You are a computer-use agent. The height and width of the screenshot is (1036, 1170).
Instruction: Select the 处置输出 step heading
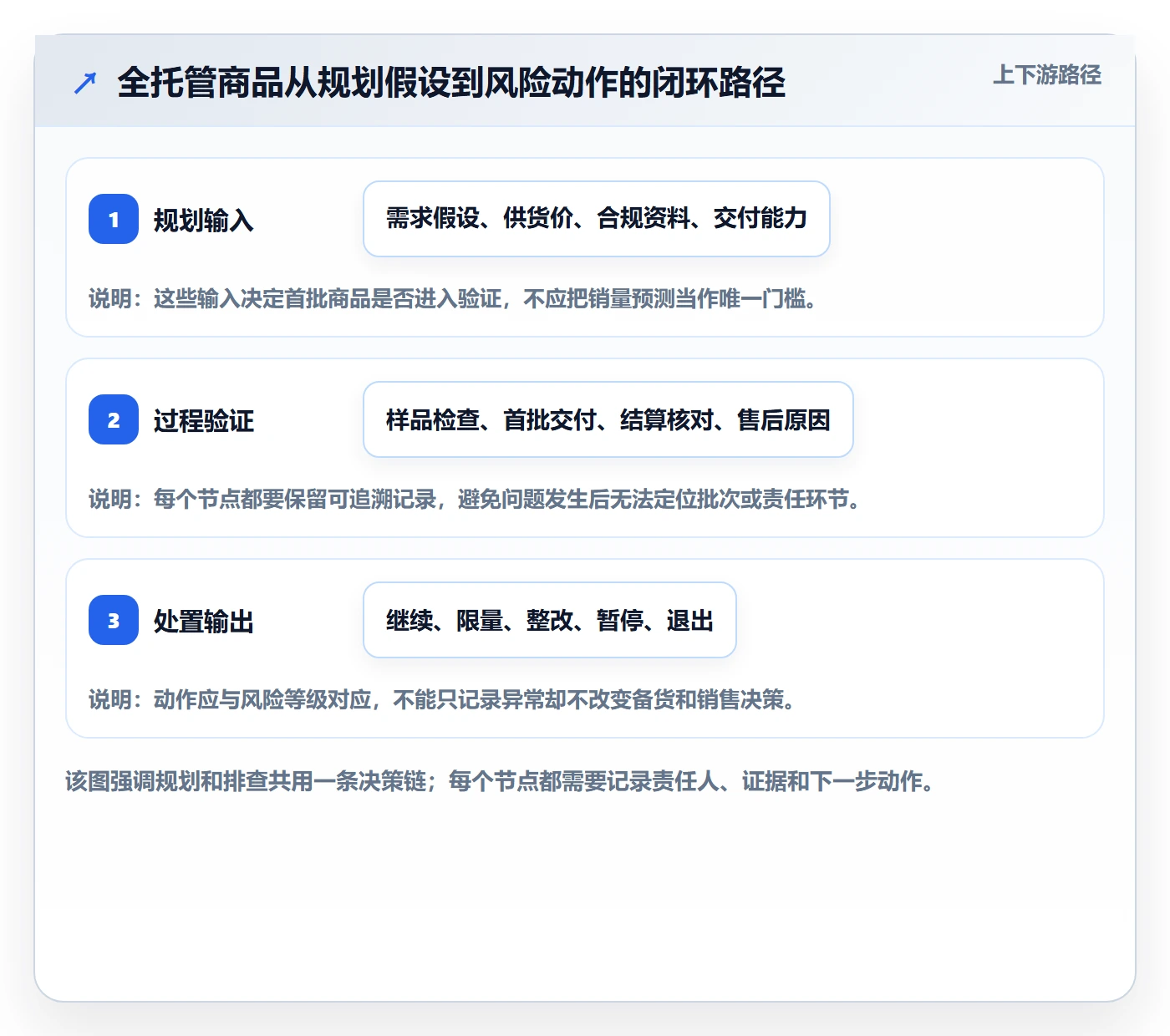(204, 622)
